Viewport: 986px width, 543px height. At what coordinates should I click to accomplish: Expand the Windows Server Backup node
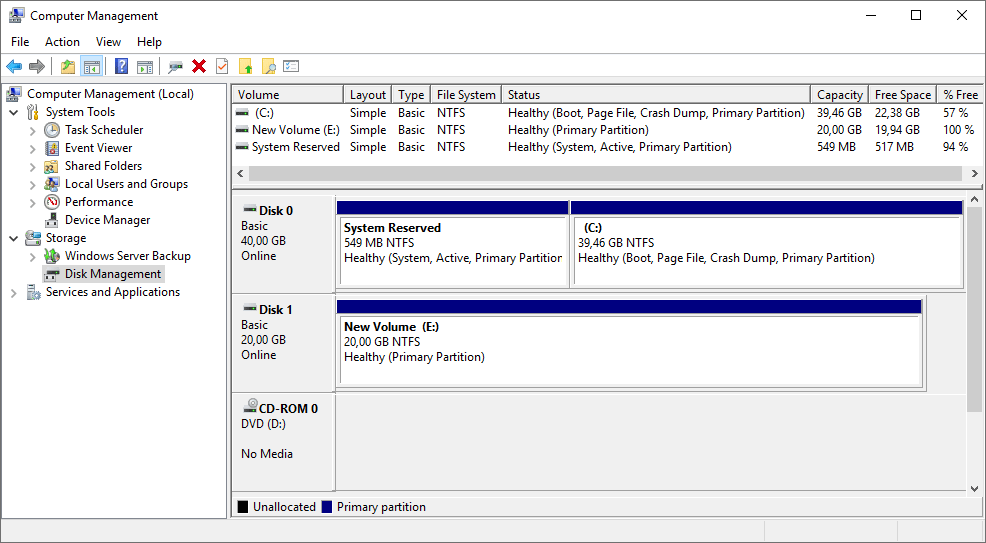(x=33, y=257)
